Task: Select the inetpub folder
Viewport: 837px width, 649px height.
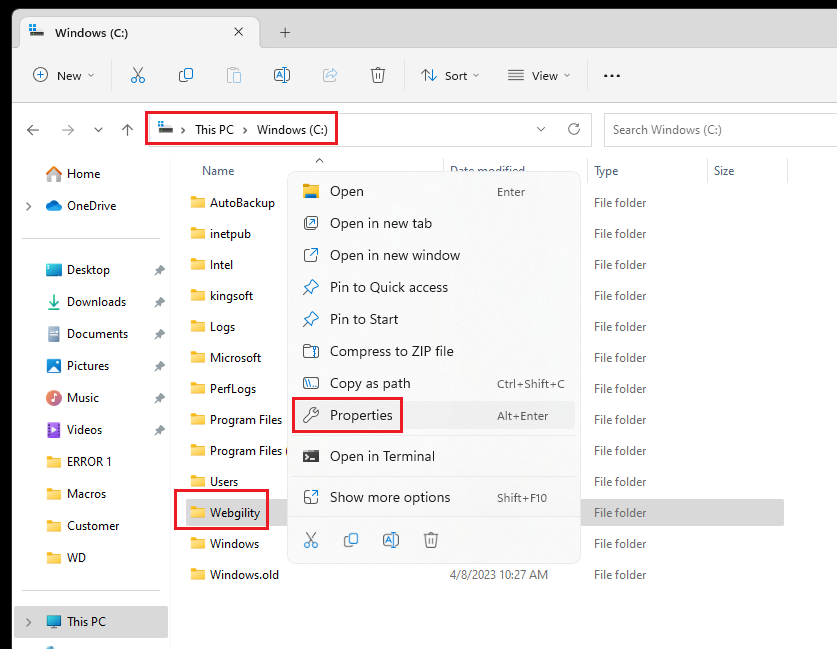Action: pyautogui.click(x=221, y=234)
